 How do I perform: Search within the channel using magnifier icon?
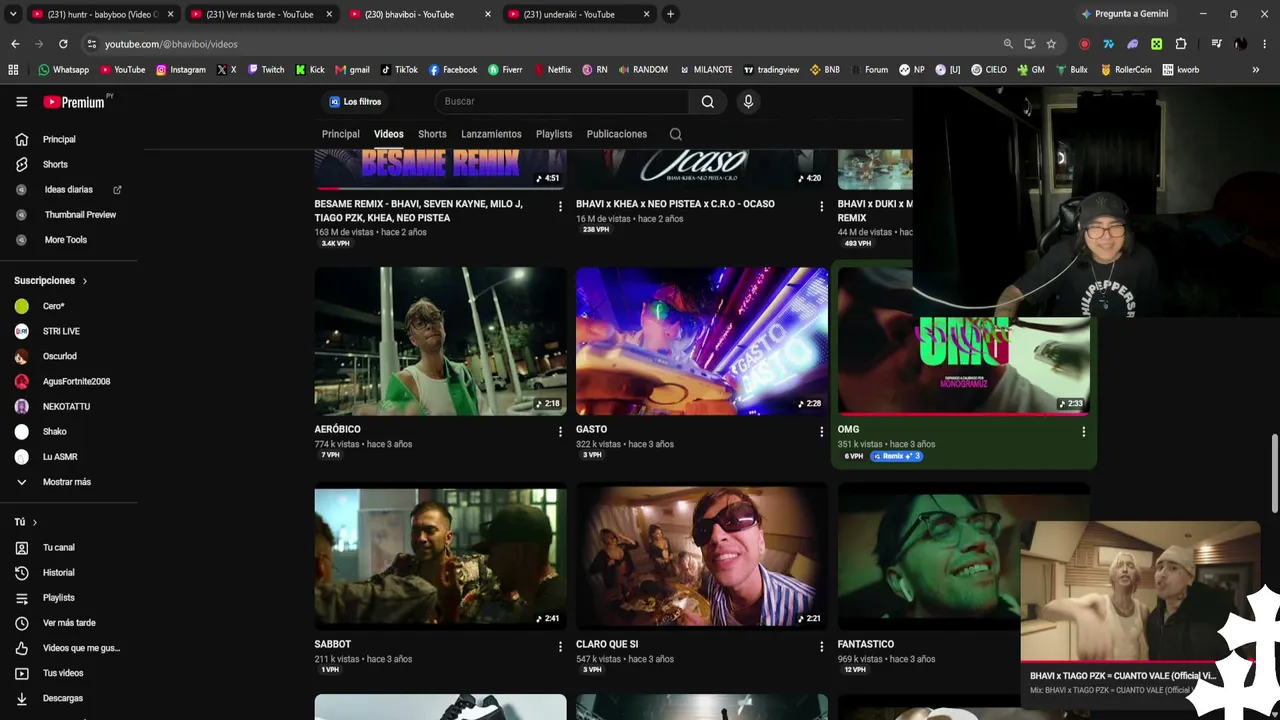tap(676, 134)
